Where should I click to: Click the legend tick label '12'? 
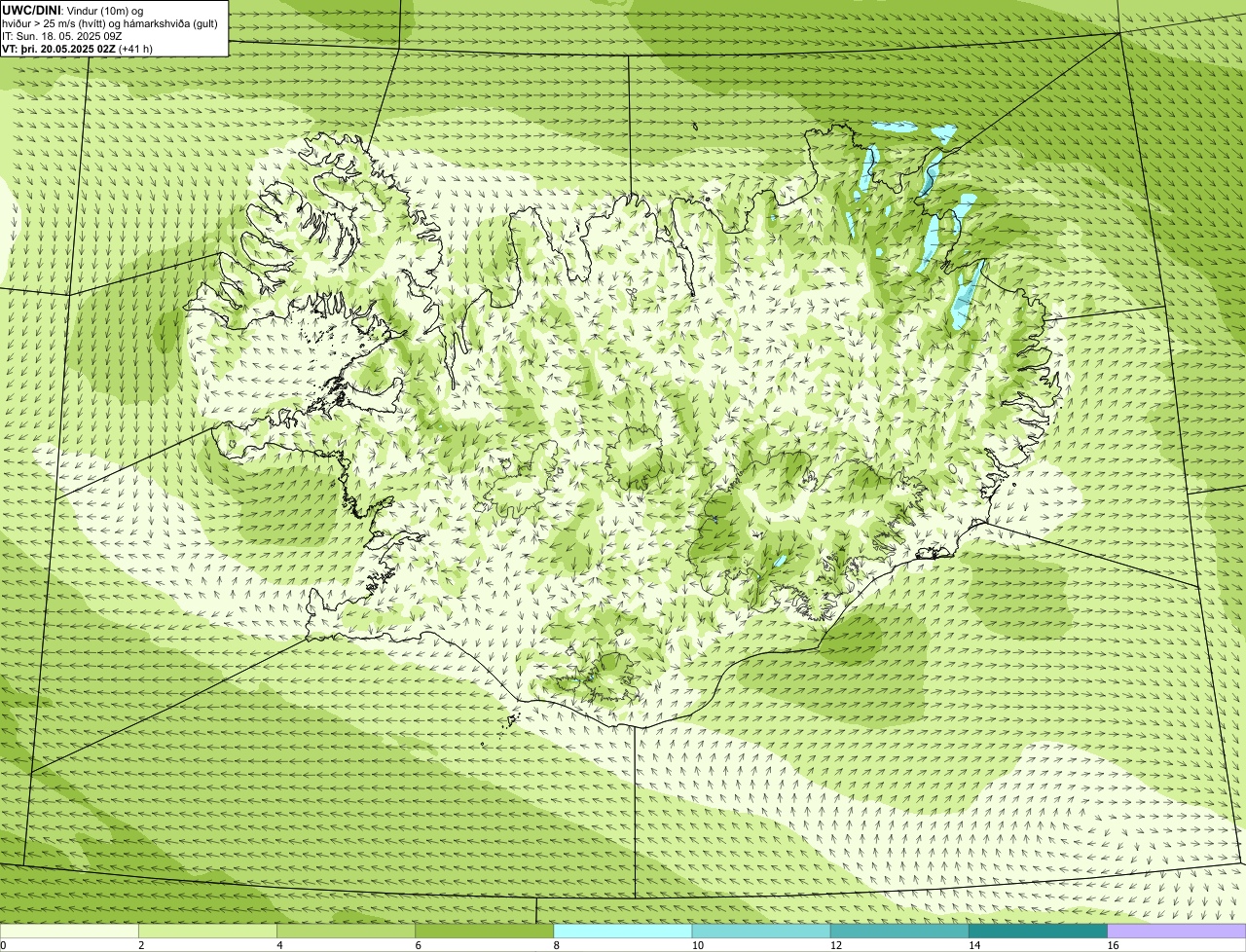click(x=835, y=945)
